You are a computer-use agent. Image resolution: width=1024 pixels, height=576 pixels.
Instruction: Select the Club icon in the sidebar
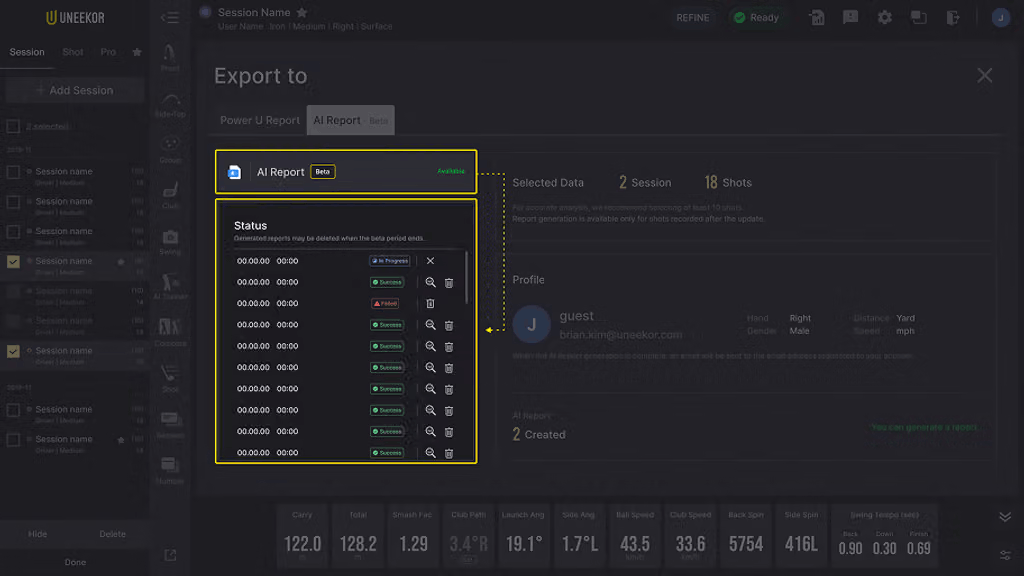coord(170,195)
